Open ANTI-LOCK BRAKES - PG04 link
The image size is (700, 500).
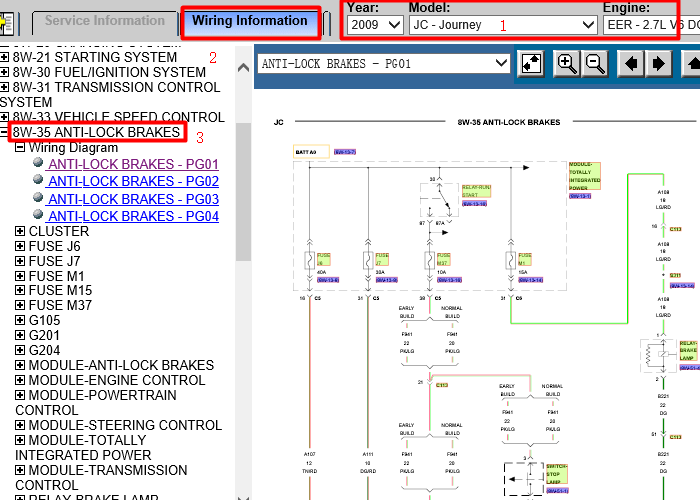coord(133,216)
